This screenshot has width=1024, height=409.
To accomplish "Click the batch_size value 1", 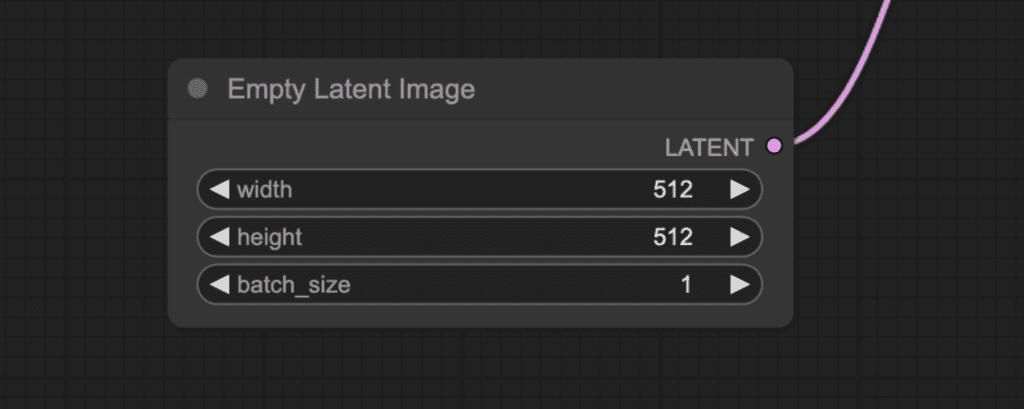I will click(686, 285).
